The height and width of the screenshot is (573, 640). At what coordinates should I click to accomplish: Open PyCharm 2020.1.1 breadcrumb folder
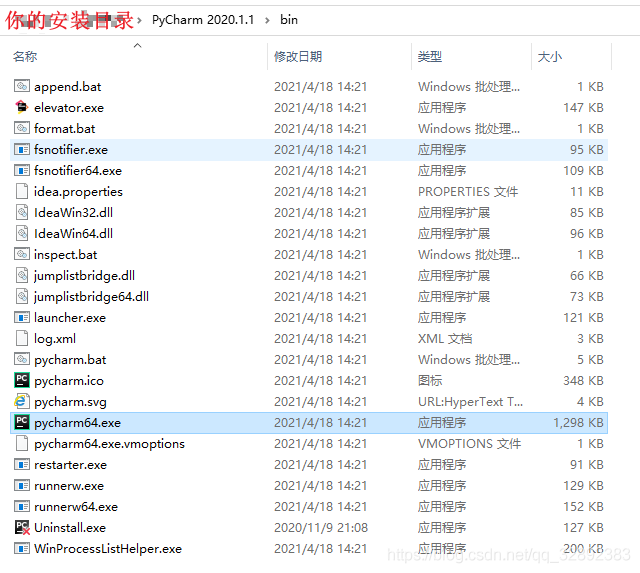[x=203, y=20]
